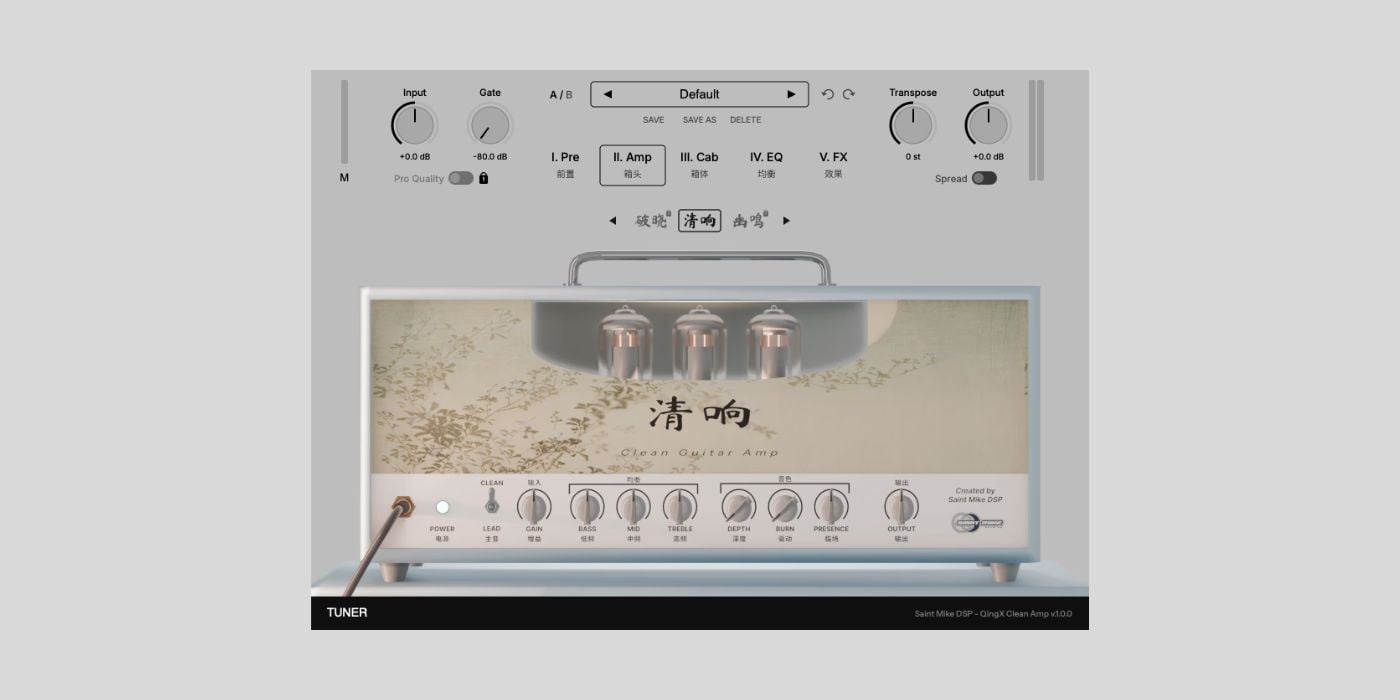Click the guitar input jack on amp
1400x700 pixels.
(403, 507)
